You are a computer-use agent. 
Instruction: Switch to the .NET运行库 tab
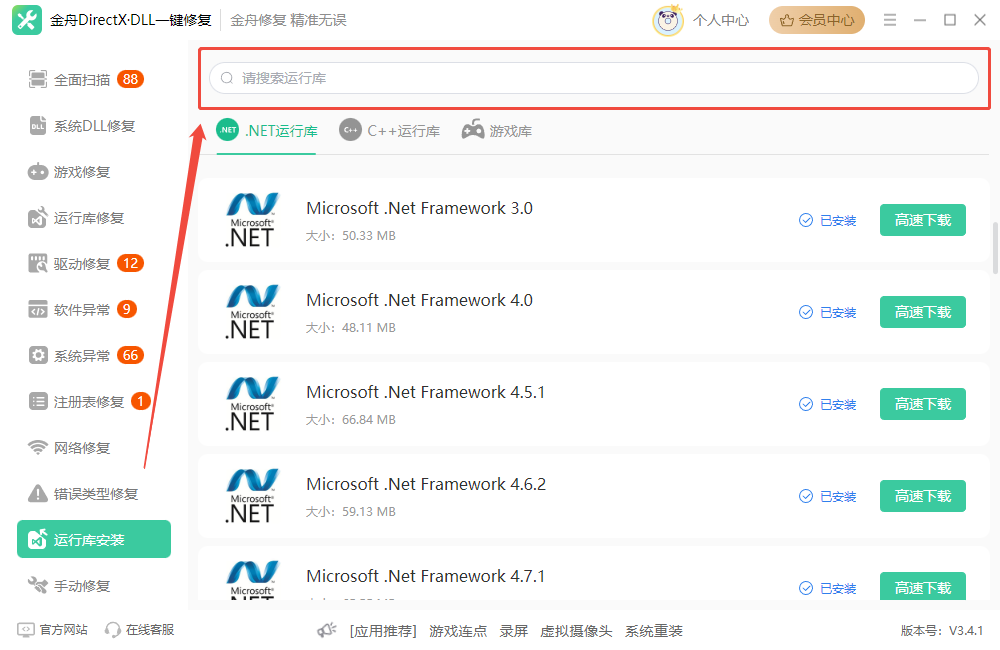coord(267,131)
